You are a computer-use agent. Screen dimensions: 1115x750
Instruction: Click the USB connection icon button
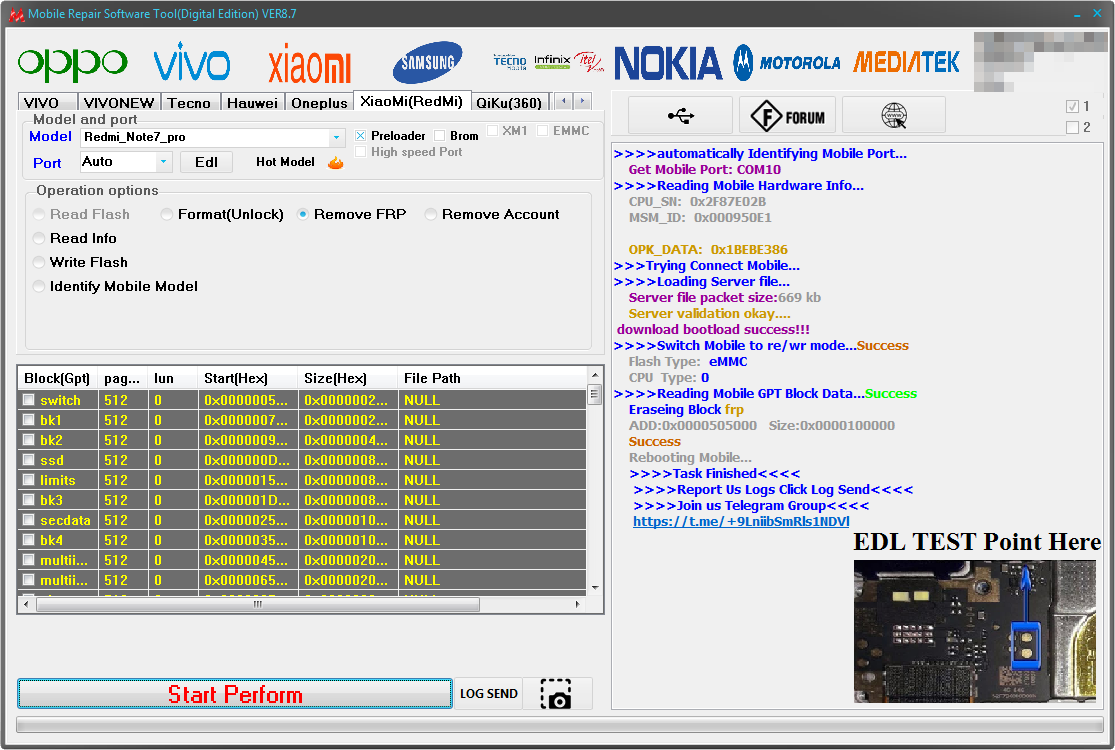[x=681, y=115]
